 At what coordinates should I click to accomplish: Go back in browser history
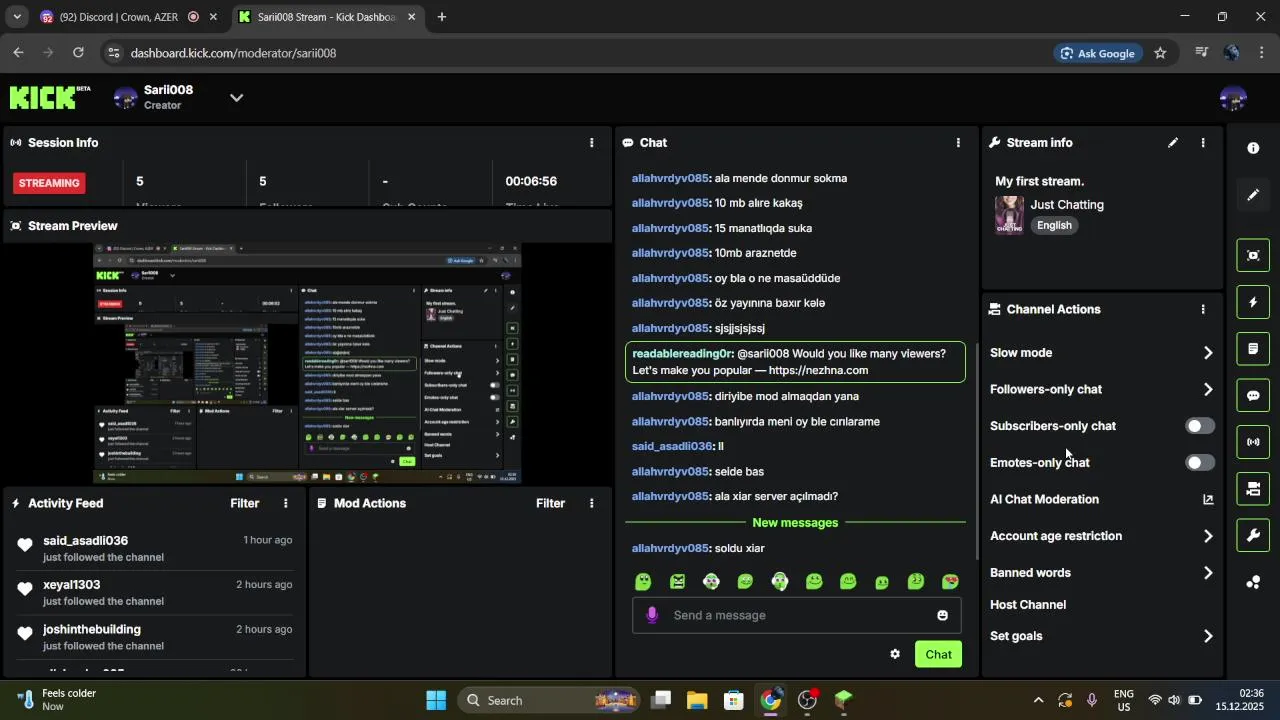[x=18, y=53]
